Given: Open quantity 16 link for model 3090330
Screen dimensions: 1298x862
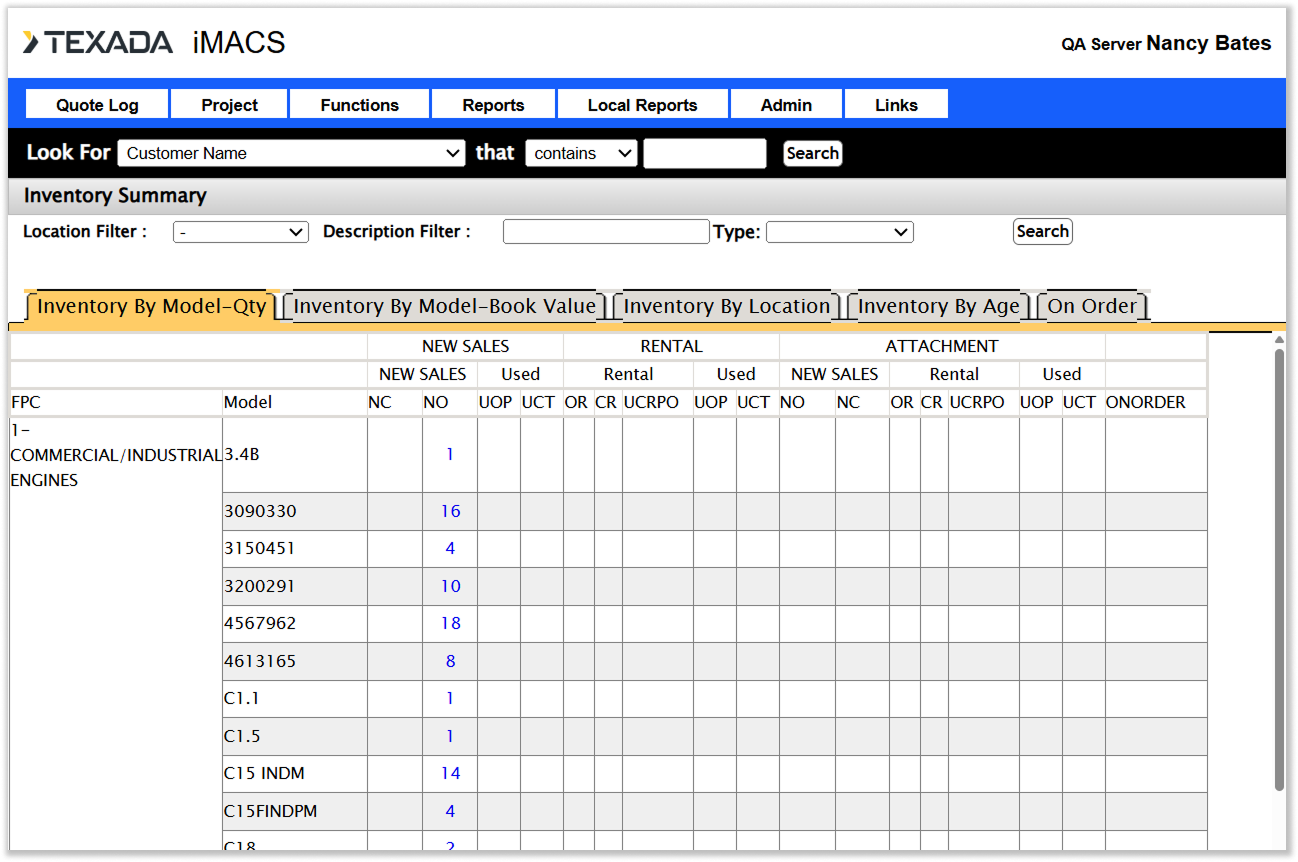Looking at the screenshot, I should [x=450, y=511].
